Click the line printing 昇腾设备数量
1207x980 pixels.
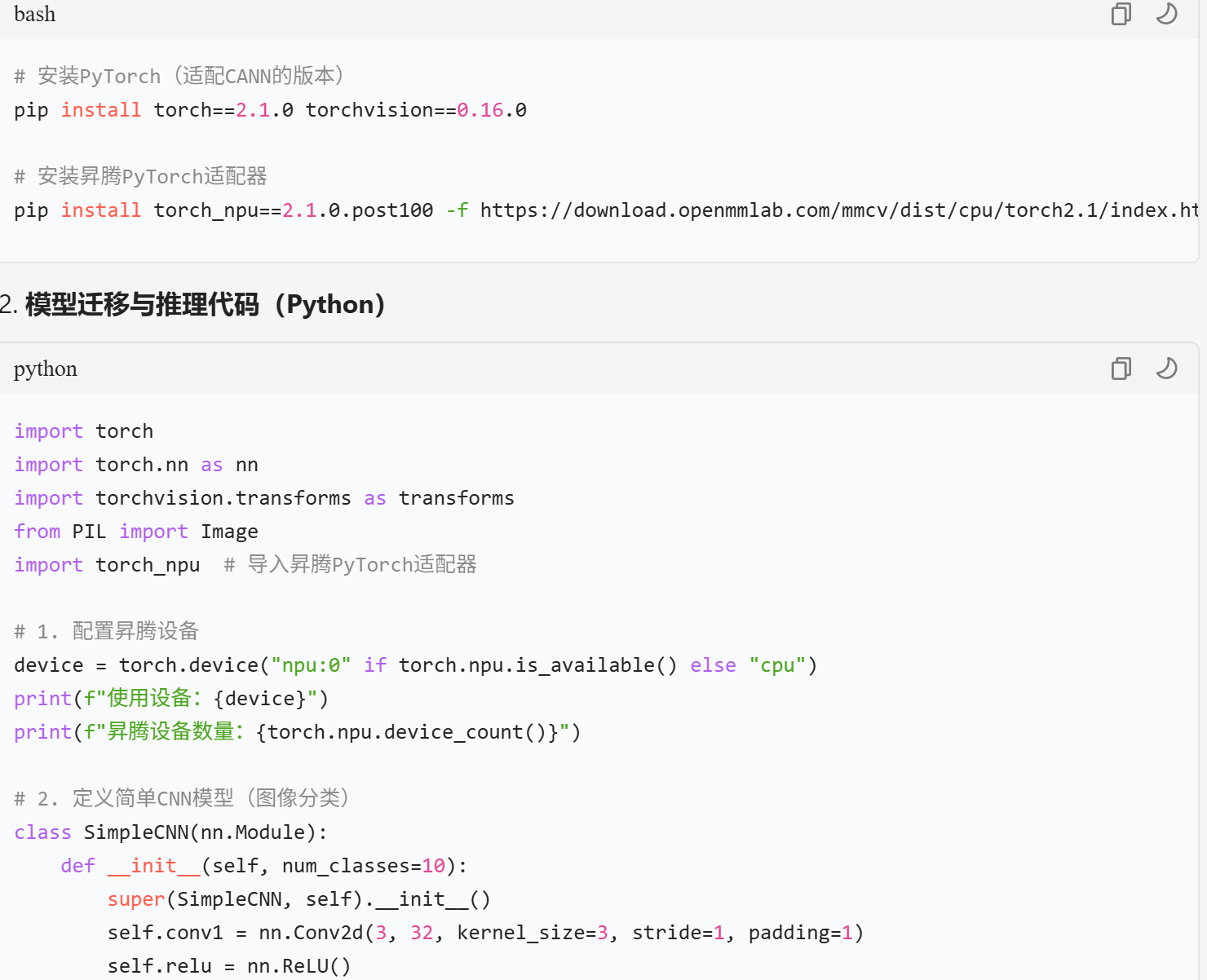point(297,732)
